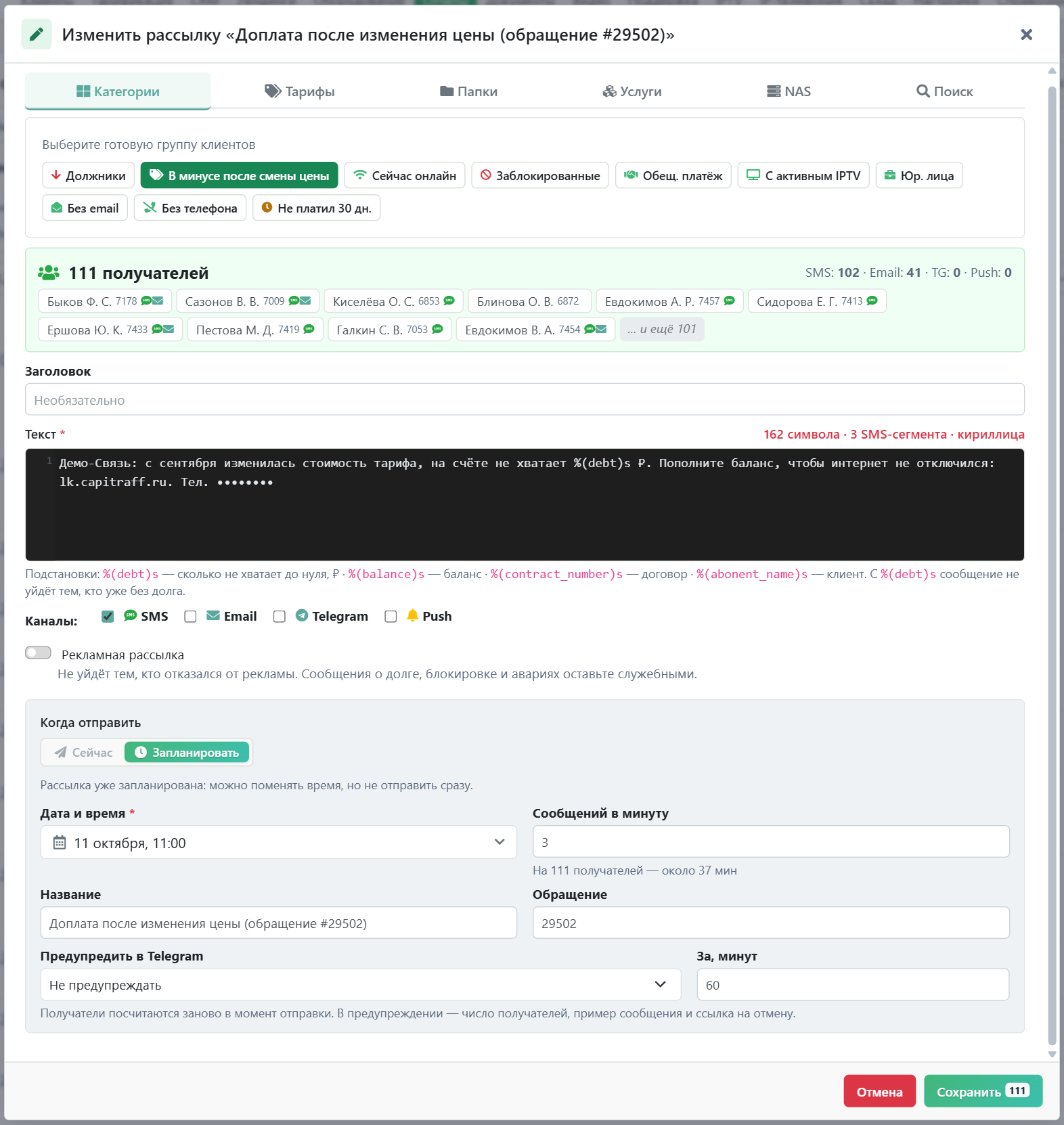Edit the Сообщений в минуту field
The width and height of the screenshot is (1064, 1125).
coord(771,842)
